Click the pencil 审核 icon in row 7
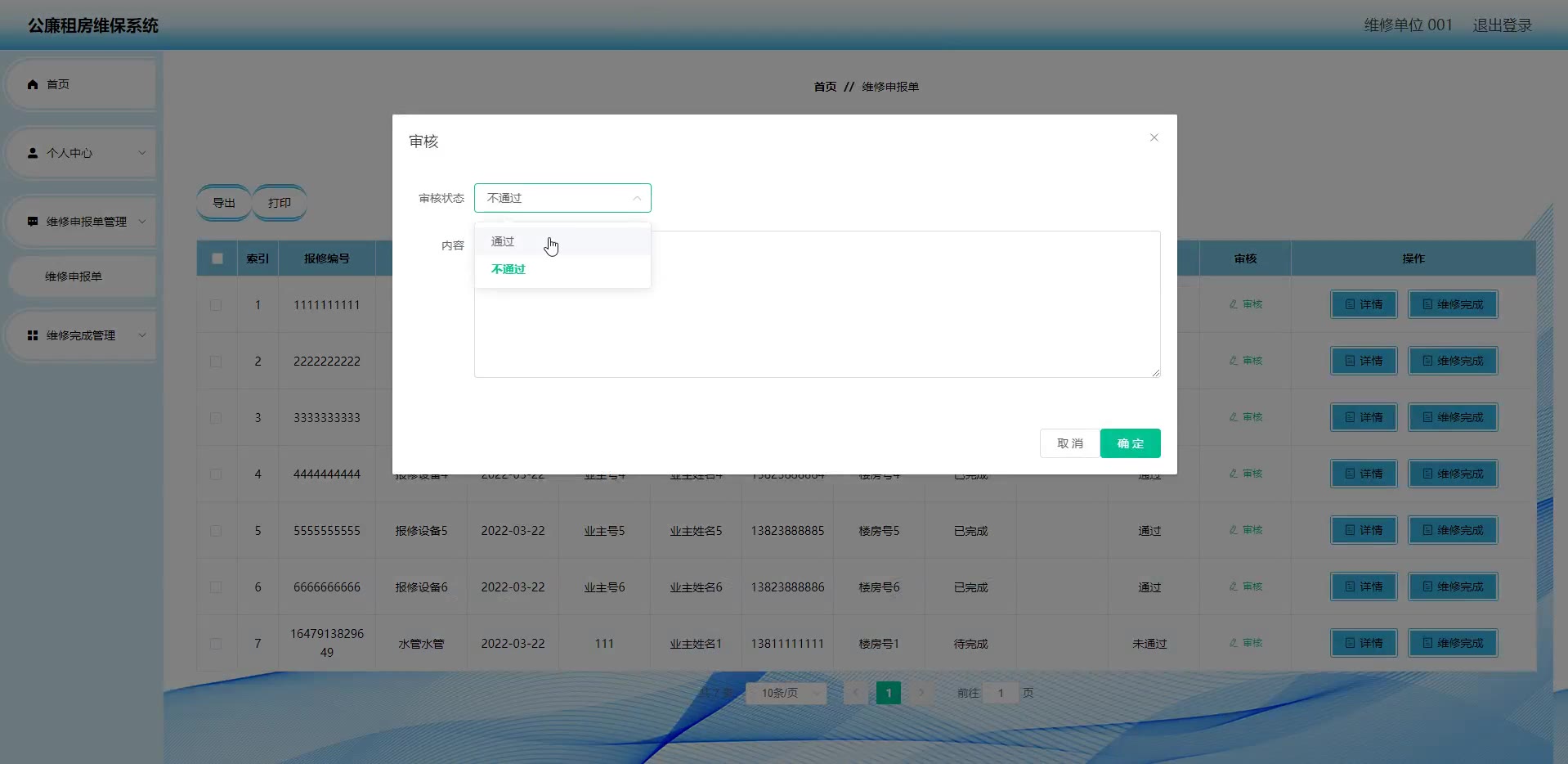Screen dimensions: 1568x764 (1234, 643)
